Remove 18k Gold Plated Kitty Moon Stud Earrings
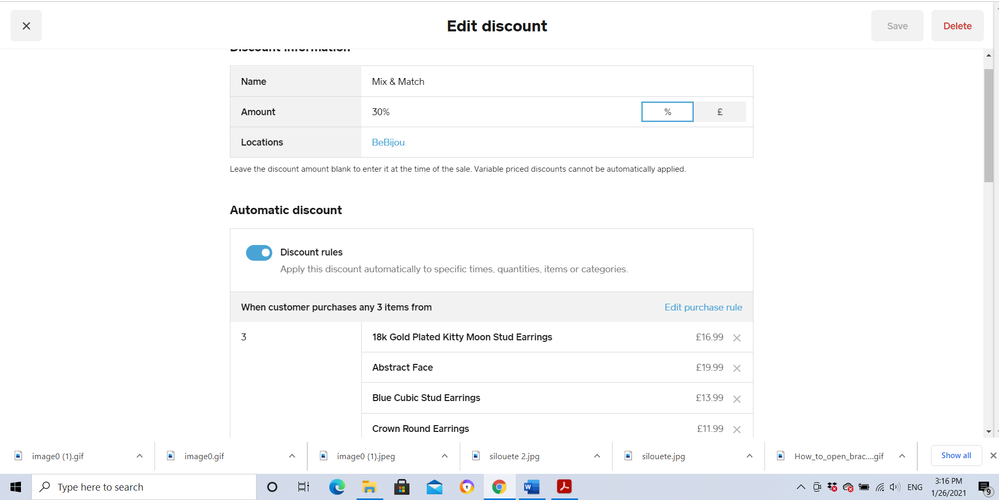 tap(737, 338)
